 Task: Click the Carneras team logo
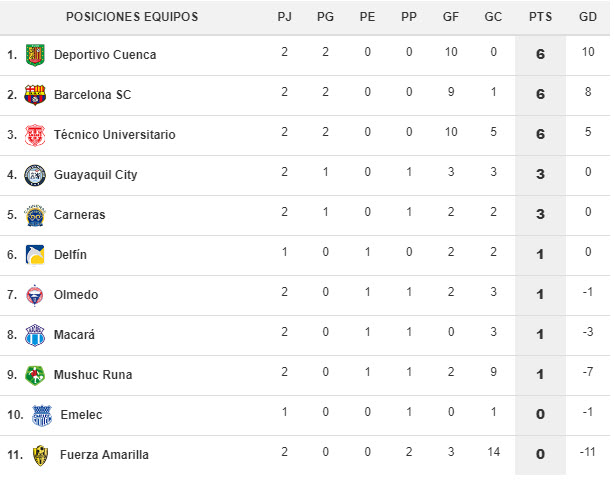click(35, 215)
